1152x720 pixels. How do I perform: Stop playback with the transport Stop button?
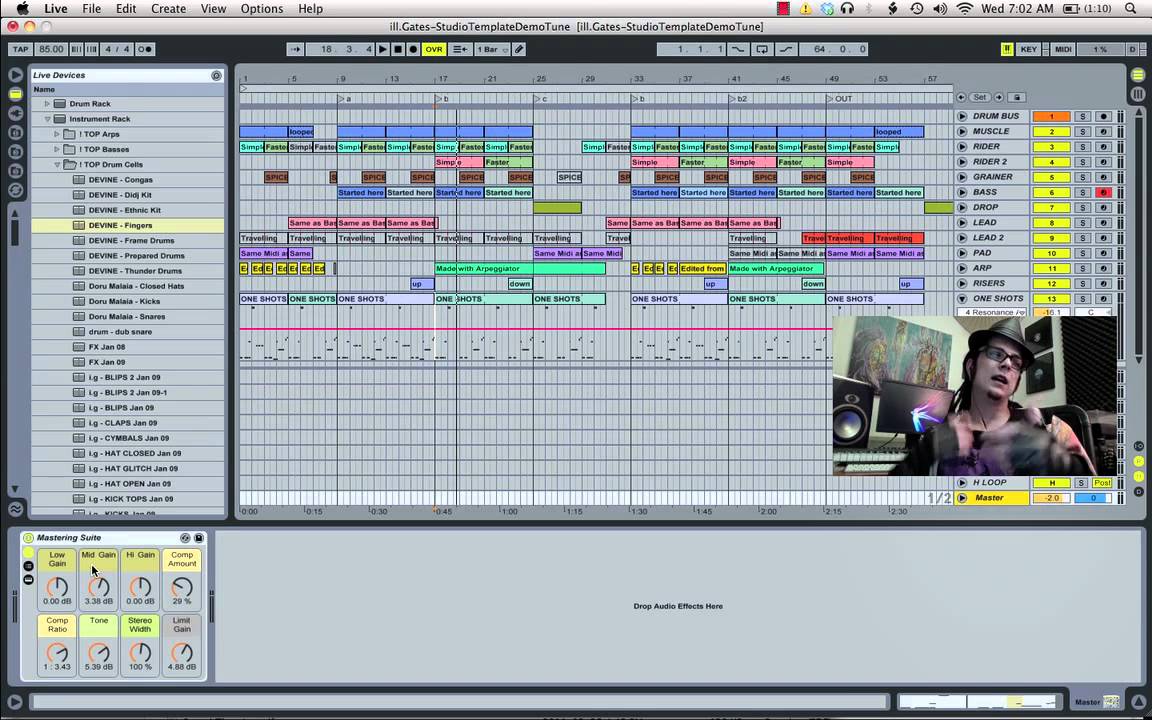click(x=397, y=49)
